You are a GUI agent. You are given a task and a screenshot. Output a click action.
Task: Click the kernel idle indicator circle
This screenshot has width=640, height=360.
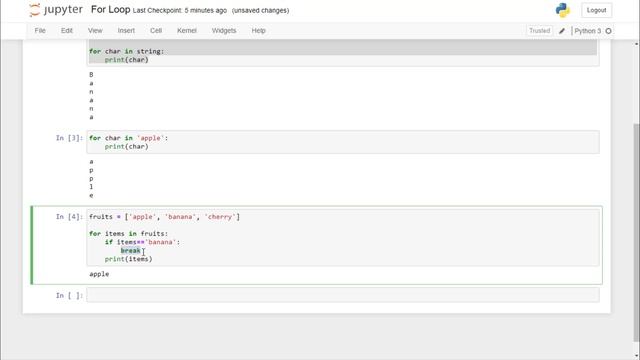point(608,31)
